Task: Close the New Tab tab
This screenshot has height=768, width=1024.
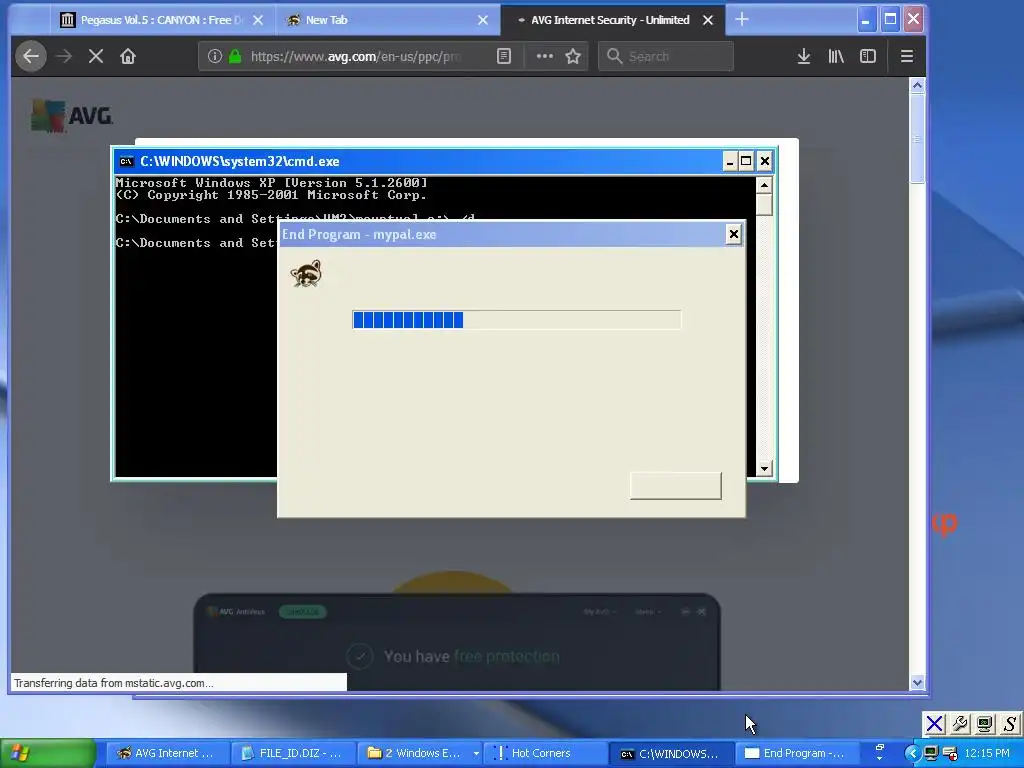Action: (x=483, y=20)
